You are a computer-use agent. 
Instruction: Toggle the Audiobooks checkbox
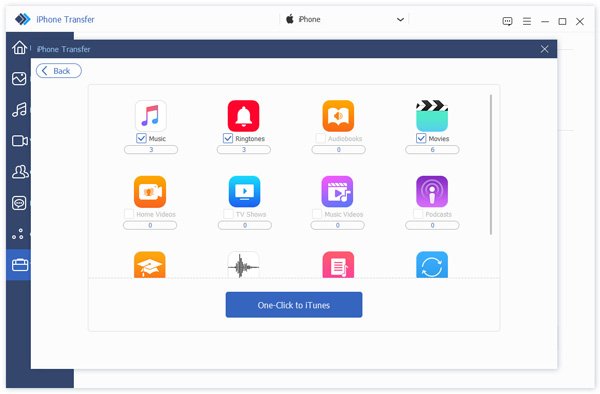point(321,138)
